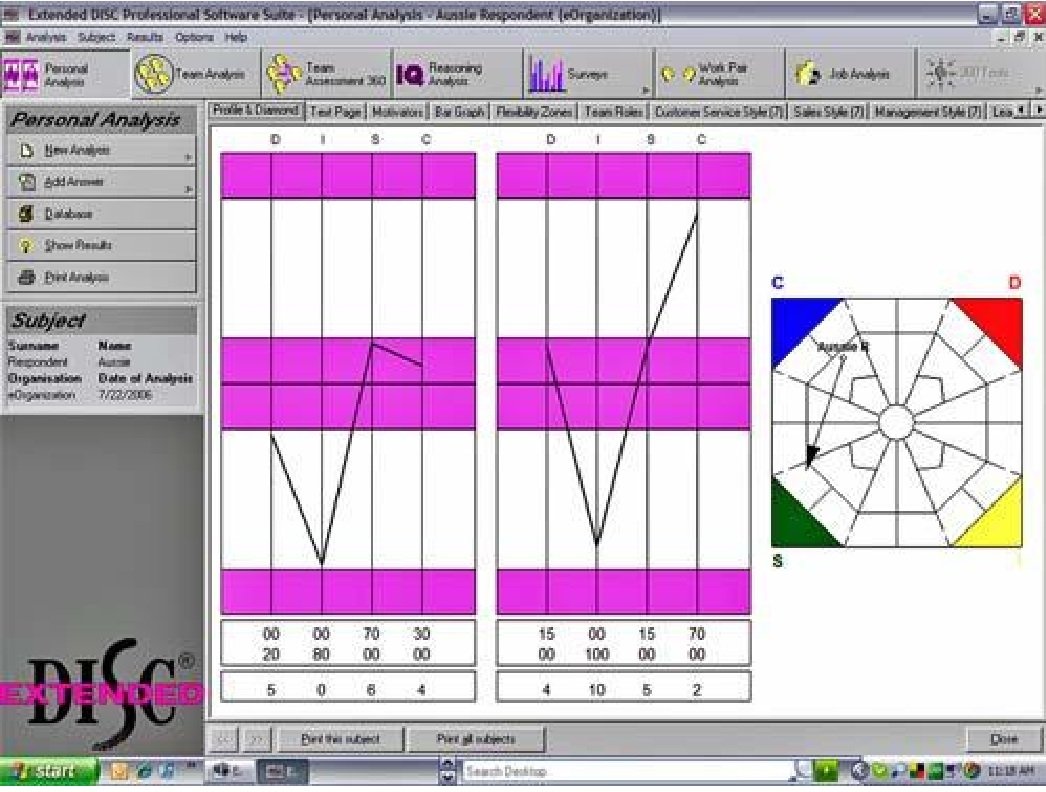Open the Personal Analysis toolbar icon
This screenshot has width=1046, height=792.
22,75
